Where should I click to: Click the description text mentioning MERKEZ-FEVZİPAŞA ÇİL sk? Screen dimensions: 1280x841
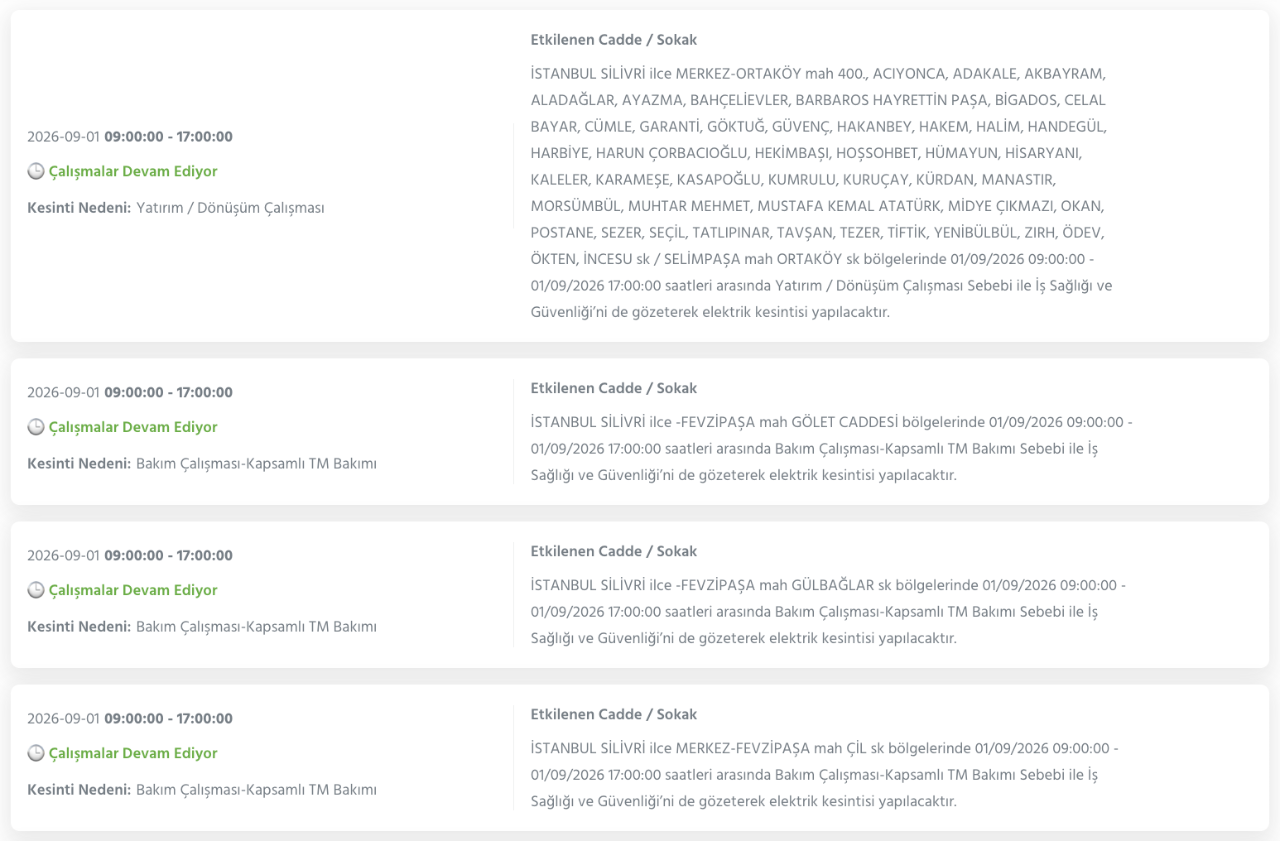coord(825,775)
